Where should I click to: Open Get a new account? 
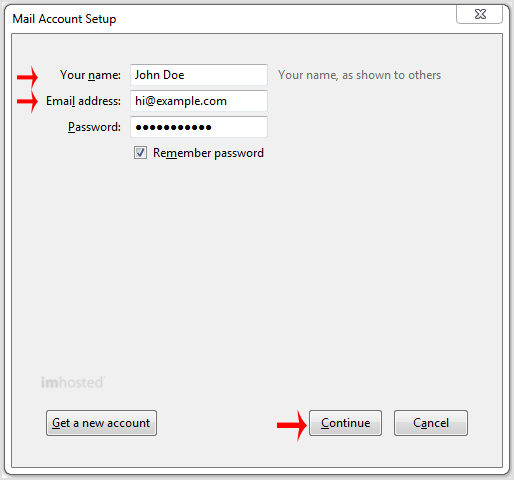[101, 423]
